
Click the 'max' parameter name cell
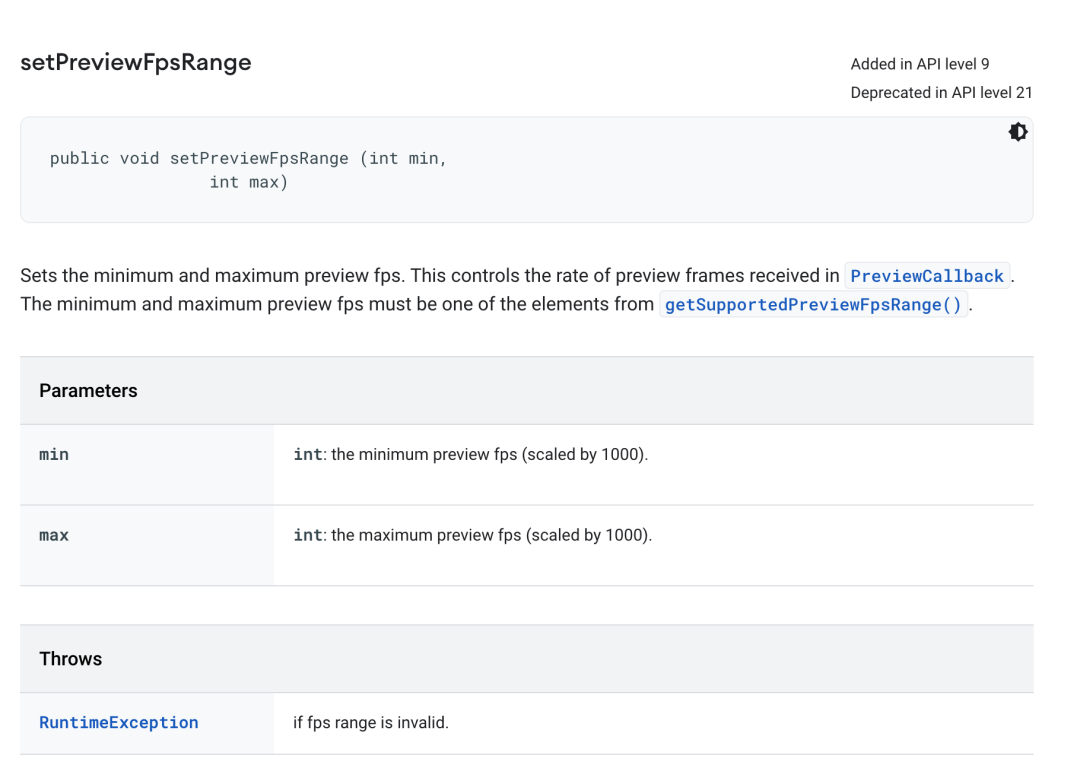click(54, 535)
